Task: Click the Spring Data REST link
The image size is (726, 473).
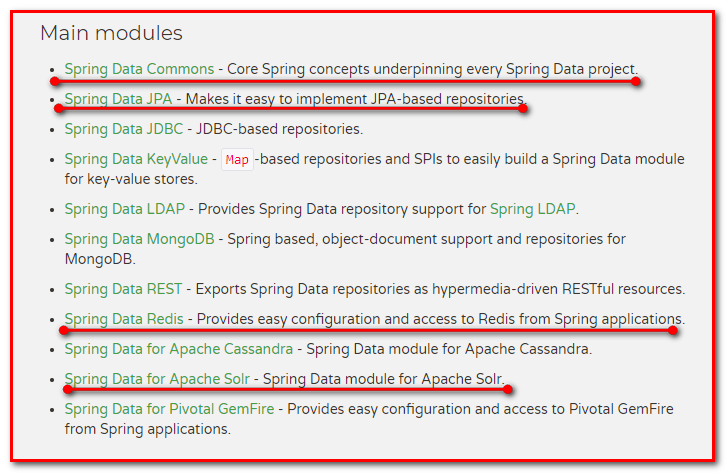Action: click(123, 289)
